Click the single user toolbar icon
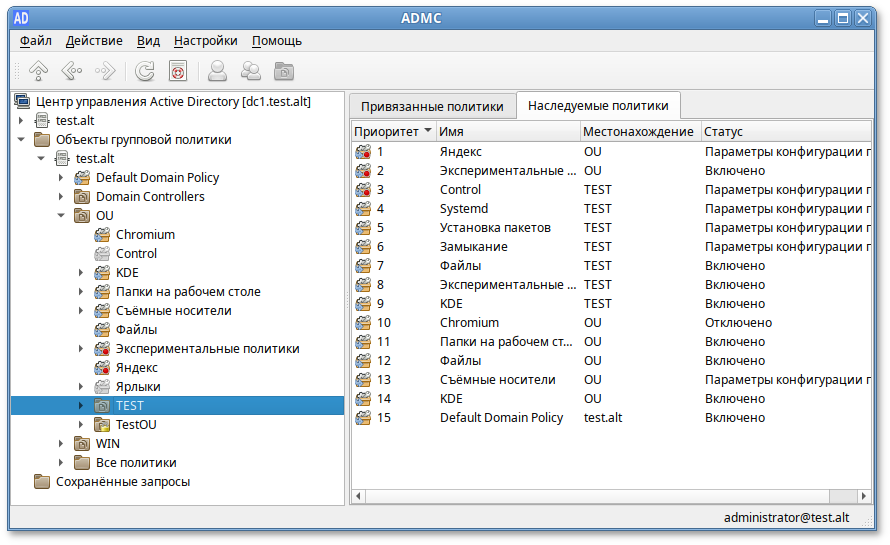This screenshot has height=545, width=890. point(216,71)
